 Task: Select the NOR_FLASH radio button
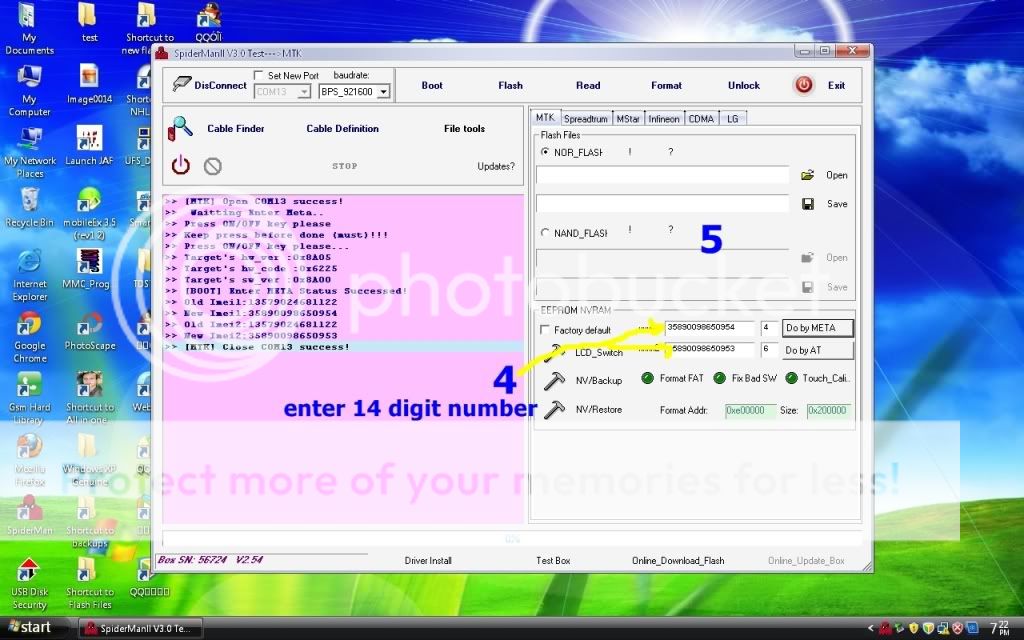545,152
